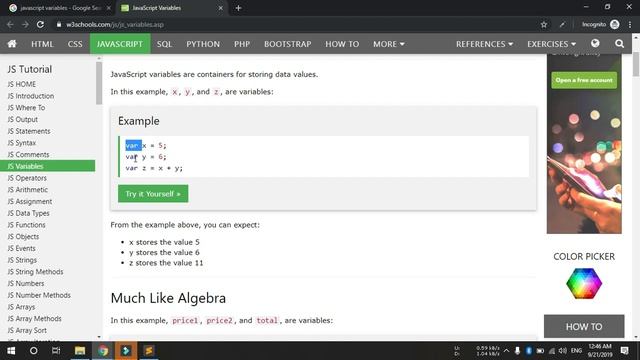
Task: Open the hexagon color picker
Action: pos(584,283)
